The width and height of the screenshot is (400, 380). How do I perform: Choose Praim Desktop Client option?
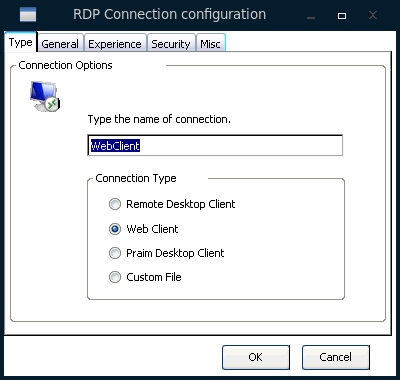pos(115,253)
